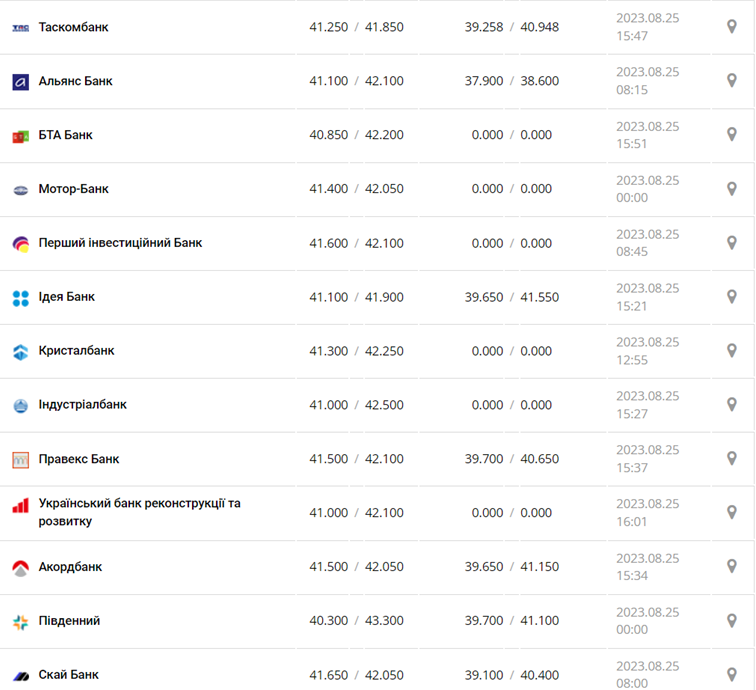Click the Правекс Банк location marker

pyautogui.click(x=731, y=459)
